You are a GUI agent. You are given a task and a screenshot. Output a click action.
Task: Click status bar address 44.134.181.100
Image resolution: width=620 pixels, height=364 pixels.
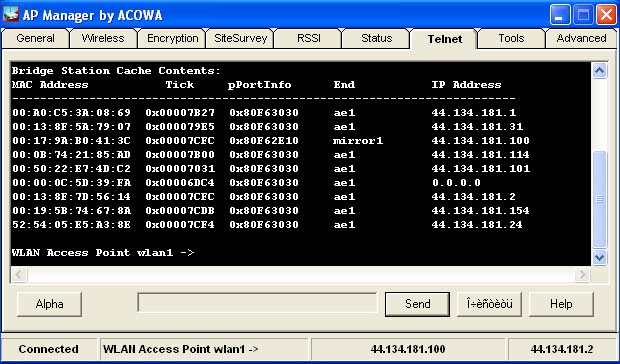click(x=408, y=349)
